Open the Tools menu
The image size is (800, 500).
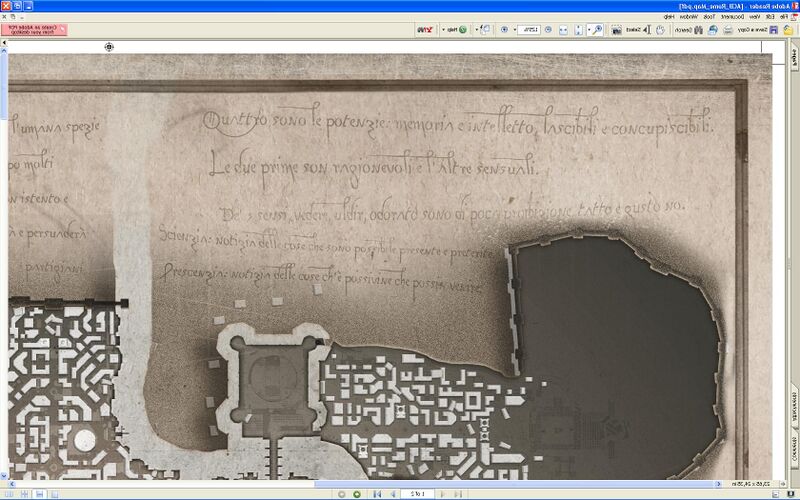coord(709,17)
